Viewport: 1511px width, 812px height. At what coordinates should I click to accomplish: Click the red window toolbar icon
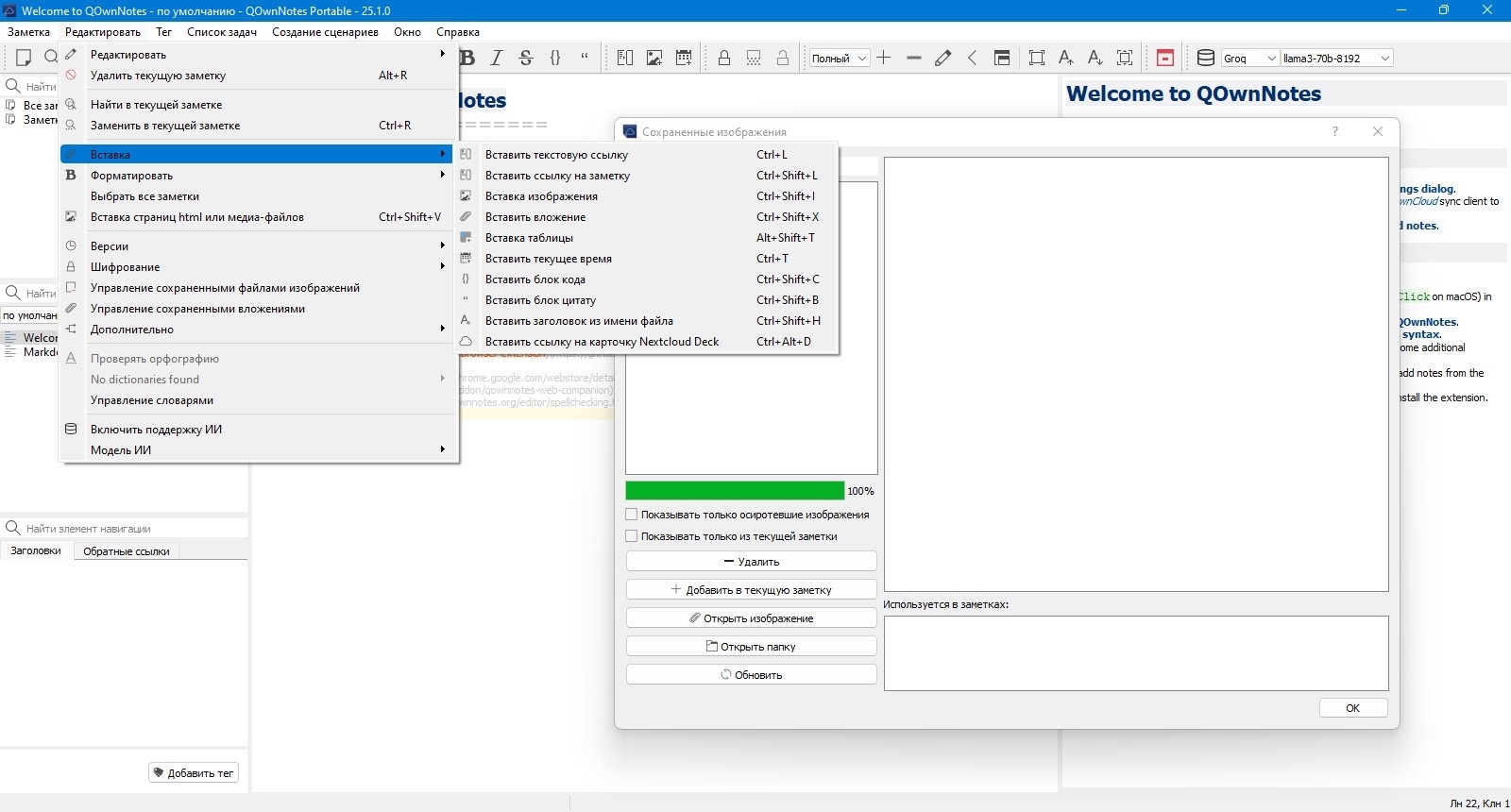[1165, 58]
